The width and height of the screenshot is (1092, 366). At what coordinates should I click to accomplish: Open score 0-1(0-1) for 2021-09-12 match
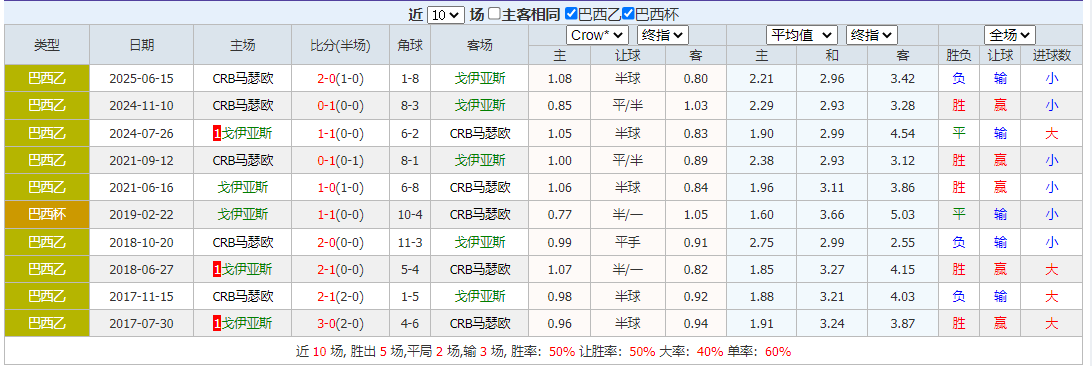coord(340,160)
